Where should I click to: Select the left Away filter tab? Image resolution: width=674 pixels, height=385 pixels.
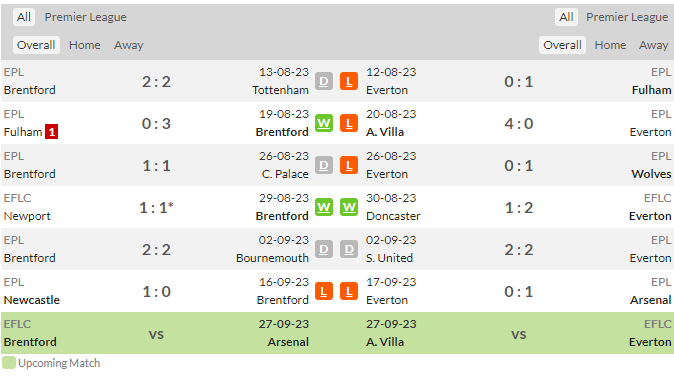click(x=129, y=45)
